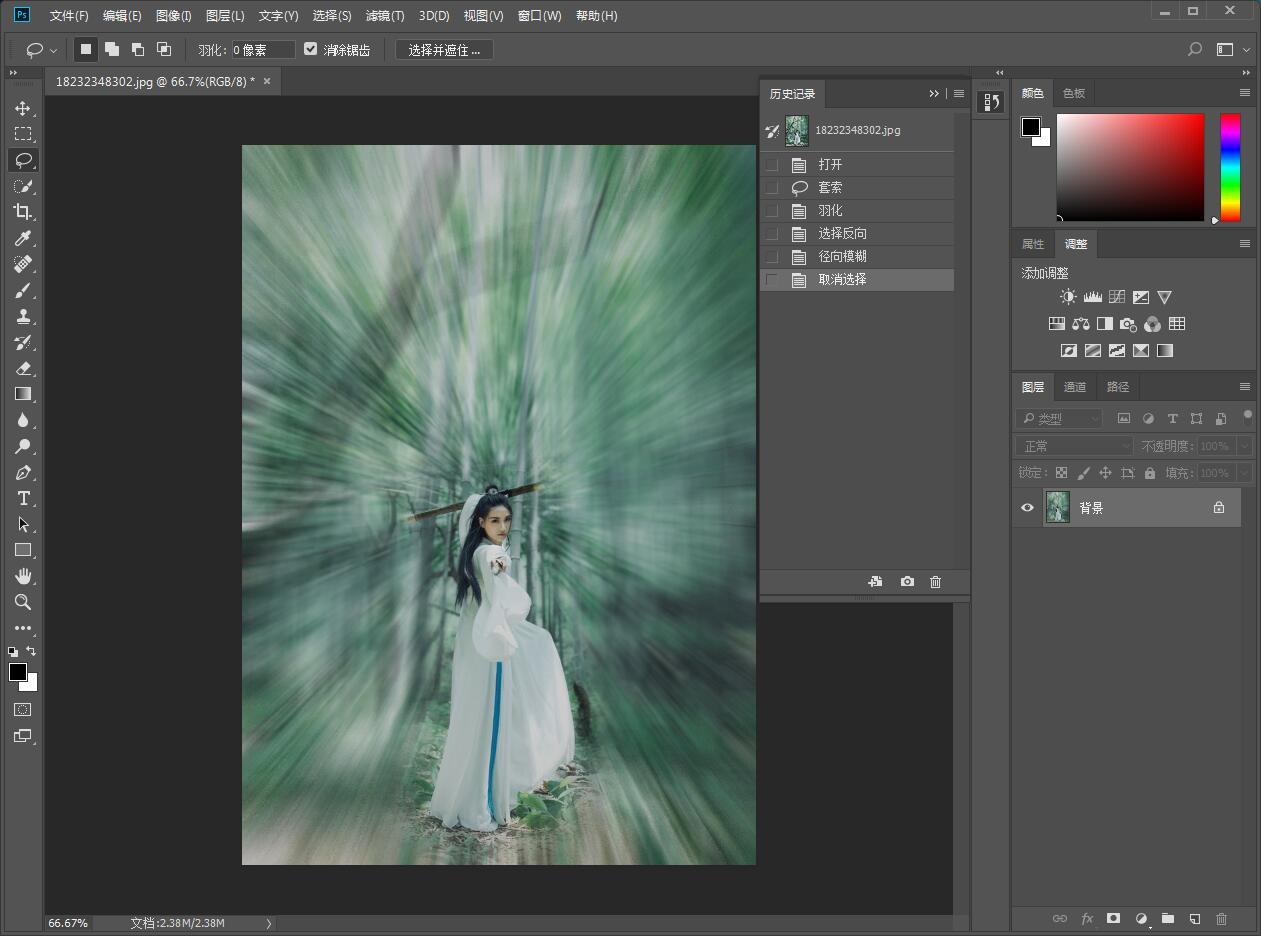Select the Clone Stamp tool
This screenshot has width=1261, height=936.
(23, 316)
